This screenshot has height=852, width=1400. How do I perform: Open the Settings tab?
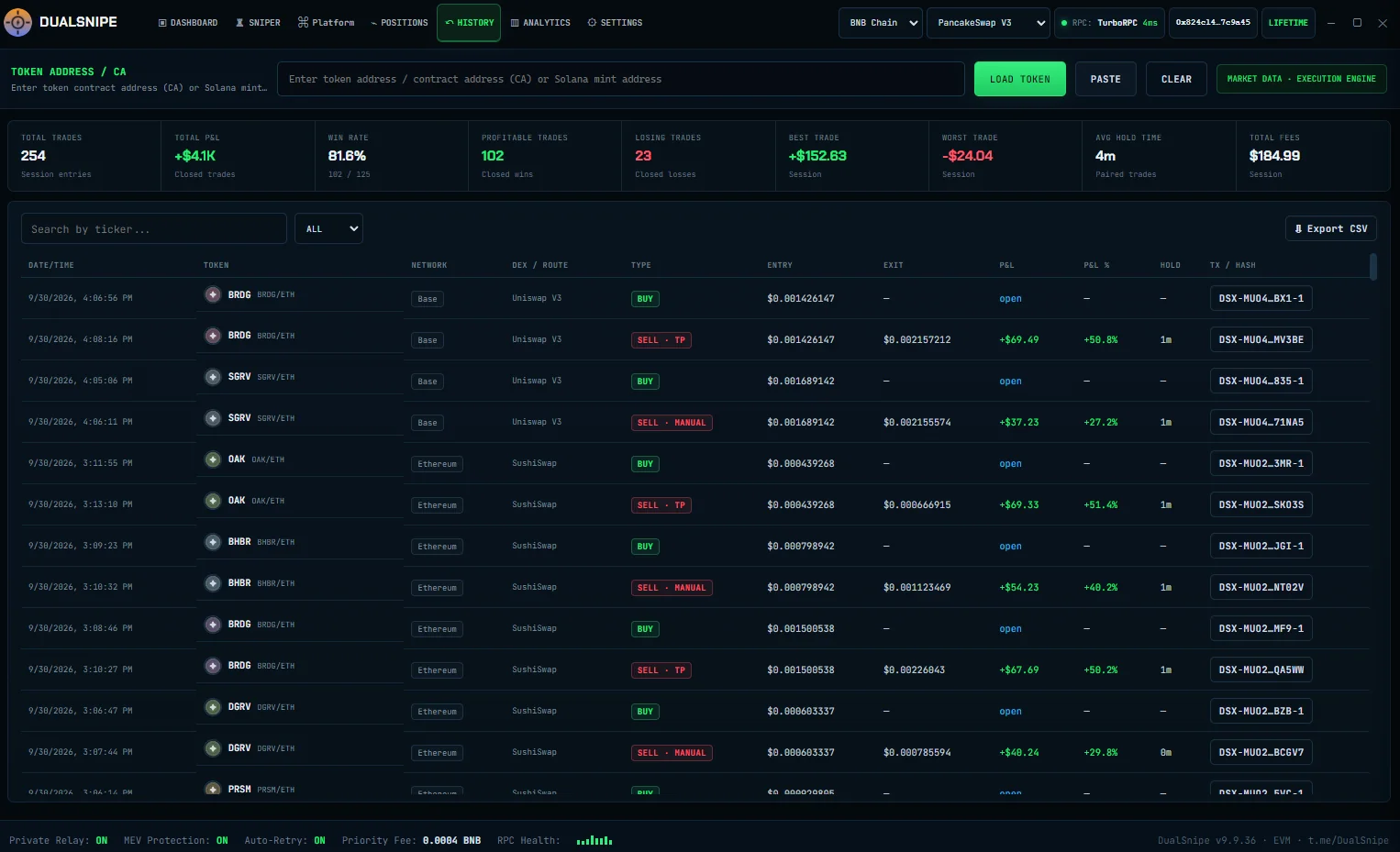tap(615, 23)
